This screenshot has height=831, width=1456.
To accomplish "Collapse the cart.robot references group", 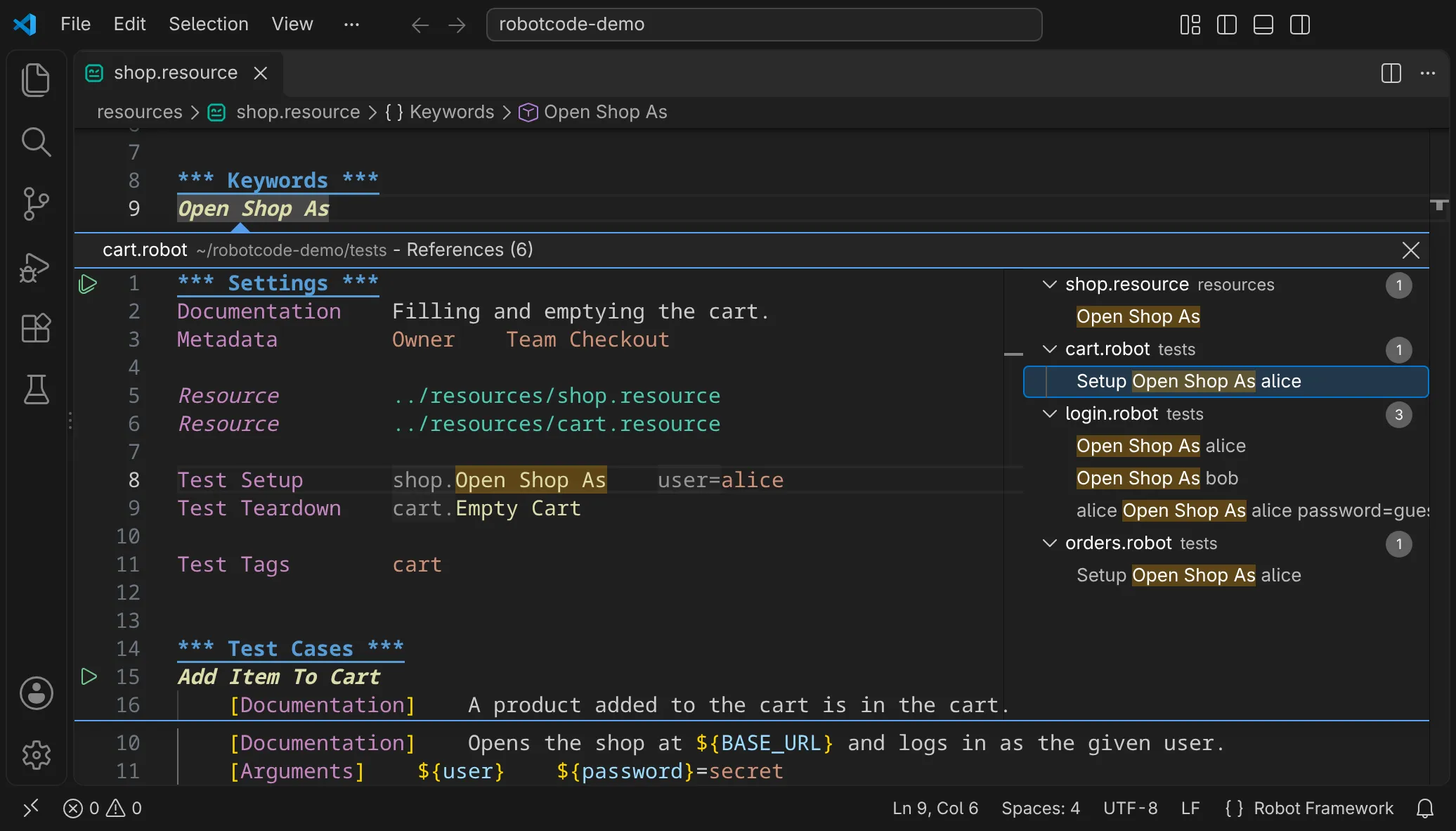I will click(x=1049, y=349).
